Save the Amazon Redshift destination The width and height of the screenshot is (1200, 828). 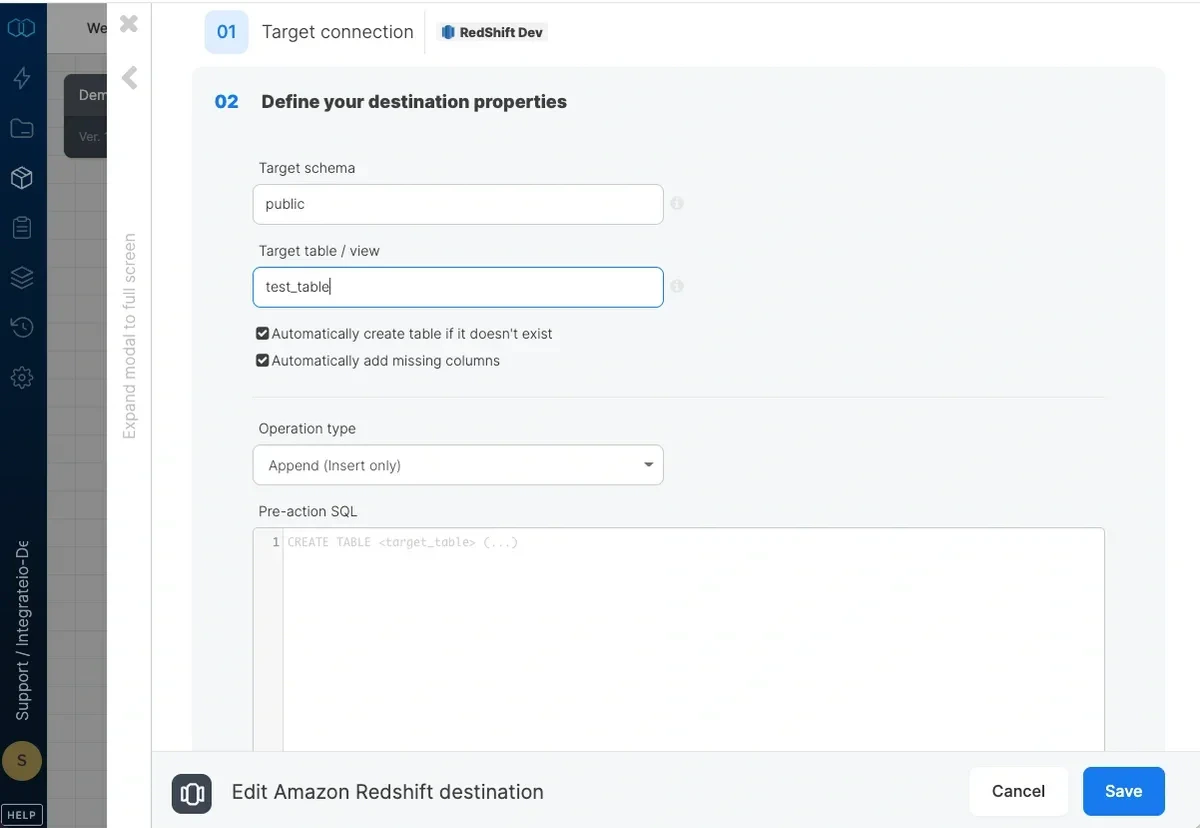1123,791
